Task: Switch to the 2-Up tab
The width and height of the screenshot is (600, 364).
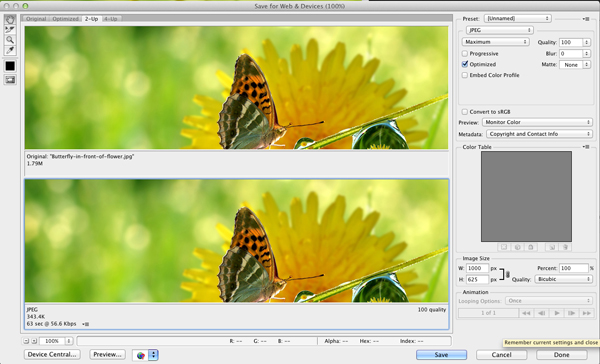Action: tap(91, 19)
